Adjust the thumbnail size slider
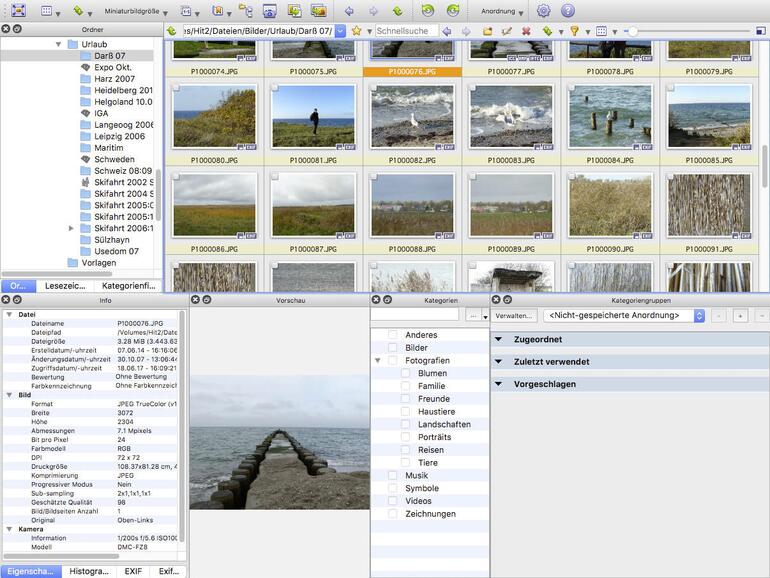 coord(631,31)
